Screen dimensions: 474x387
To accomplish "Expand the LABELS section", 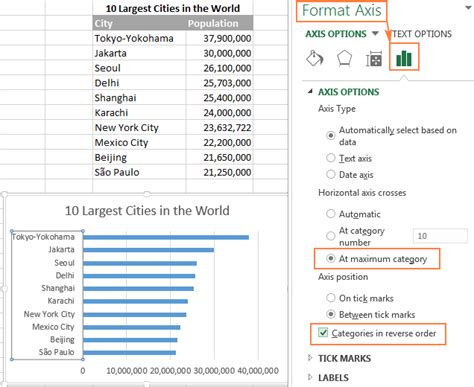I will tap(310, 377).
